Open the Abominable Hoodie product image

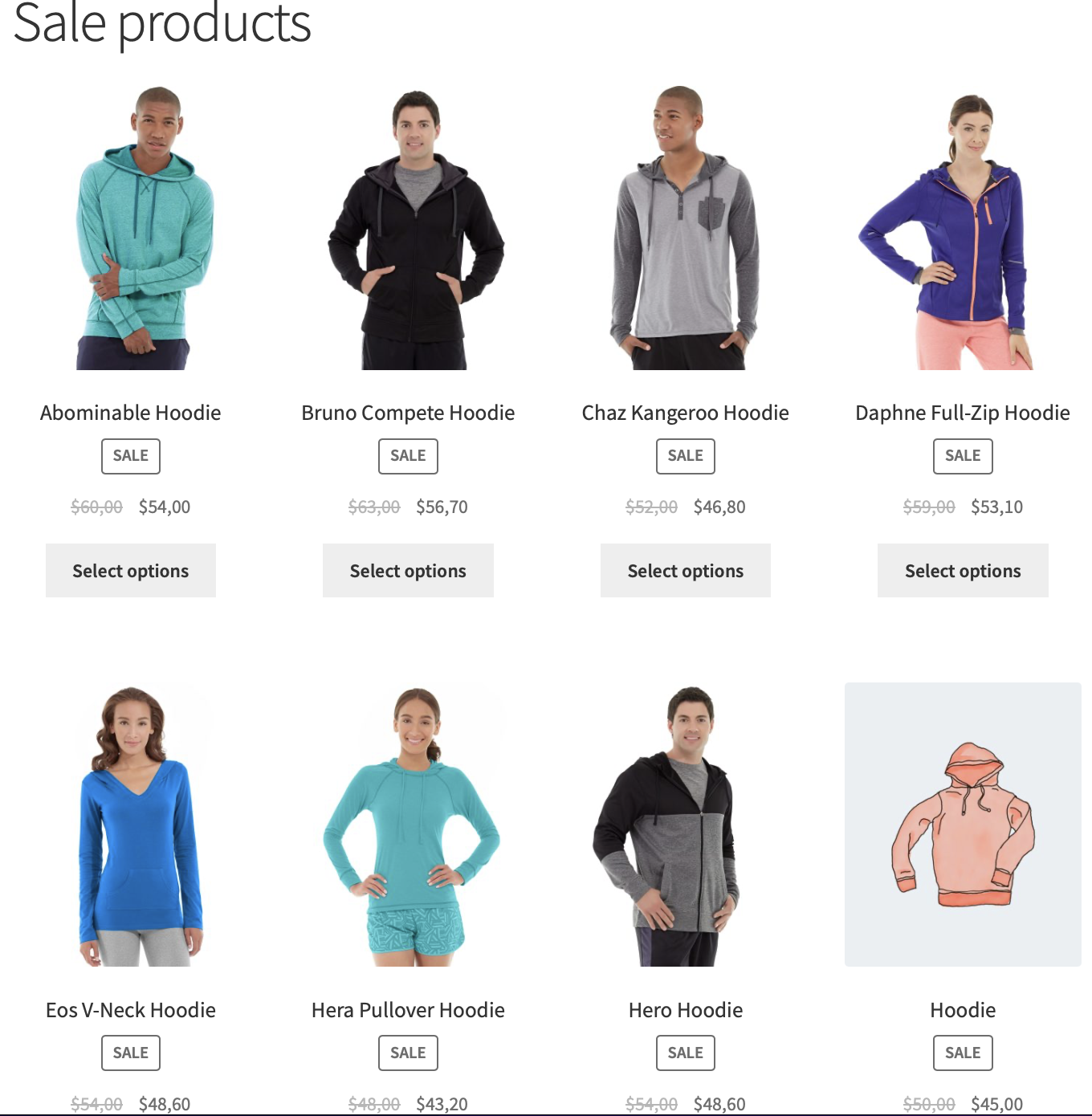131,227
